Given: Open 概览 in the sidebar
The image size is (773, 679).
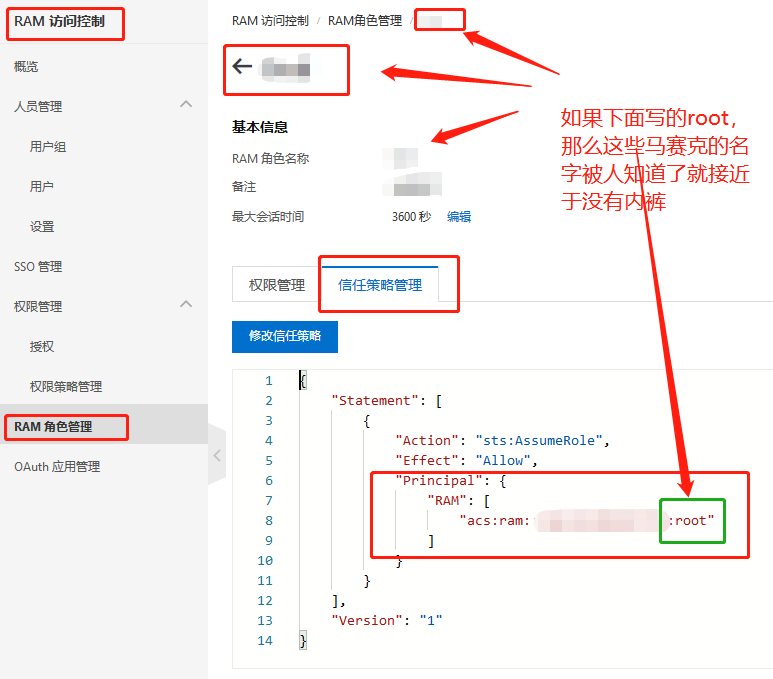Looking at the screenshot, I should coord(26,67).
